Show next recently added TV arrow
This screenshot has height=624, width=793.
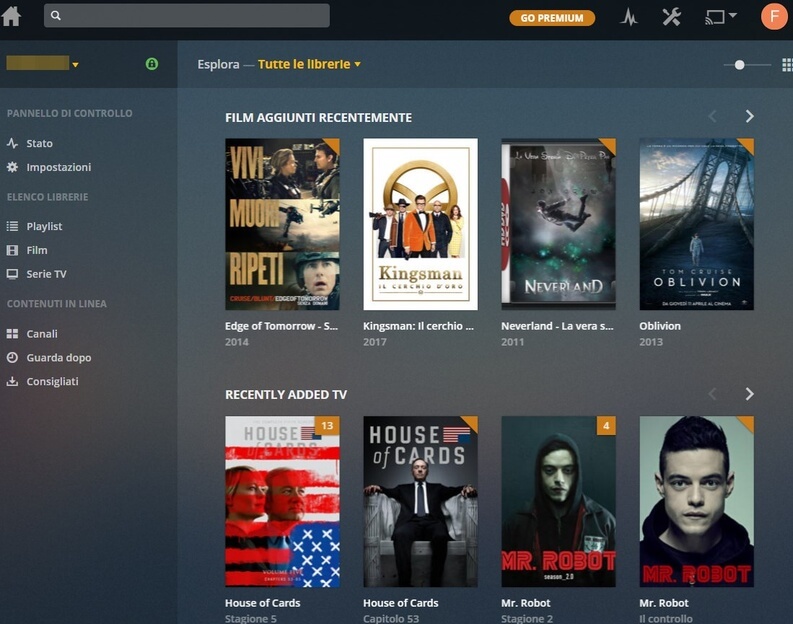[x=750, y=394]
